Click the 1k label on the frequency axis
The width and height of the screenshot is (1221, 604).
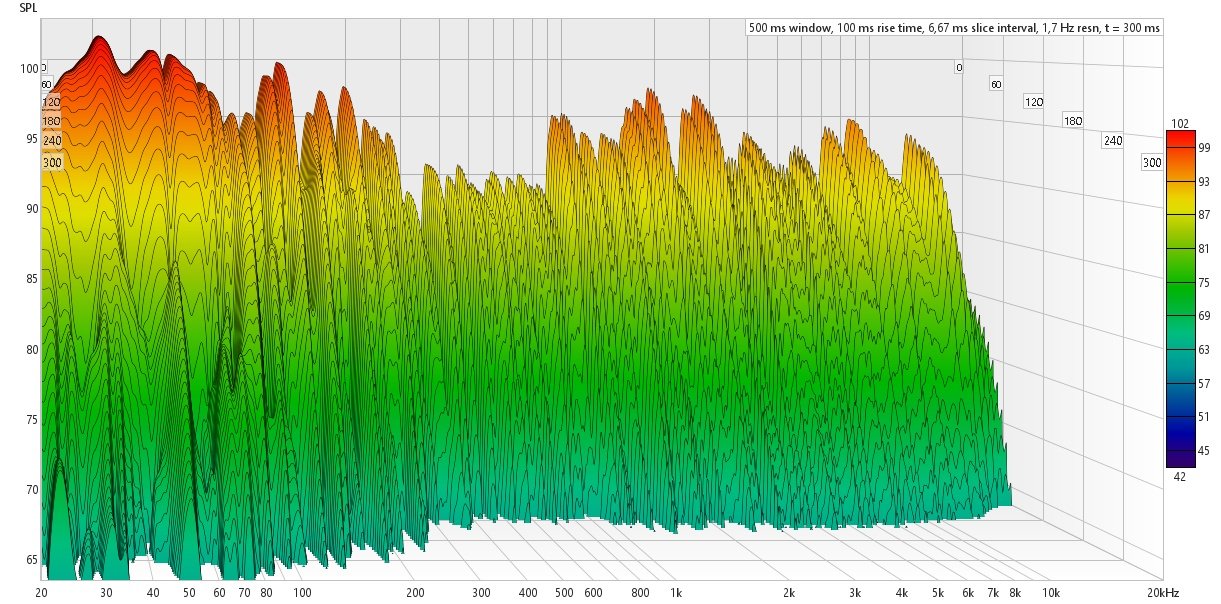[x=677, y=593]
